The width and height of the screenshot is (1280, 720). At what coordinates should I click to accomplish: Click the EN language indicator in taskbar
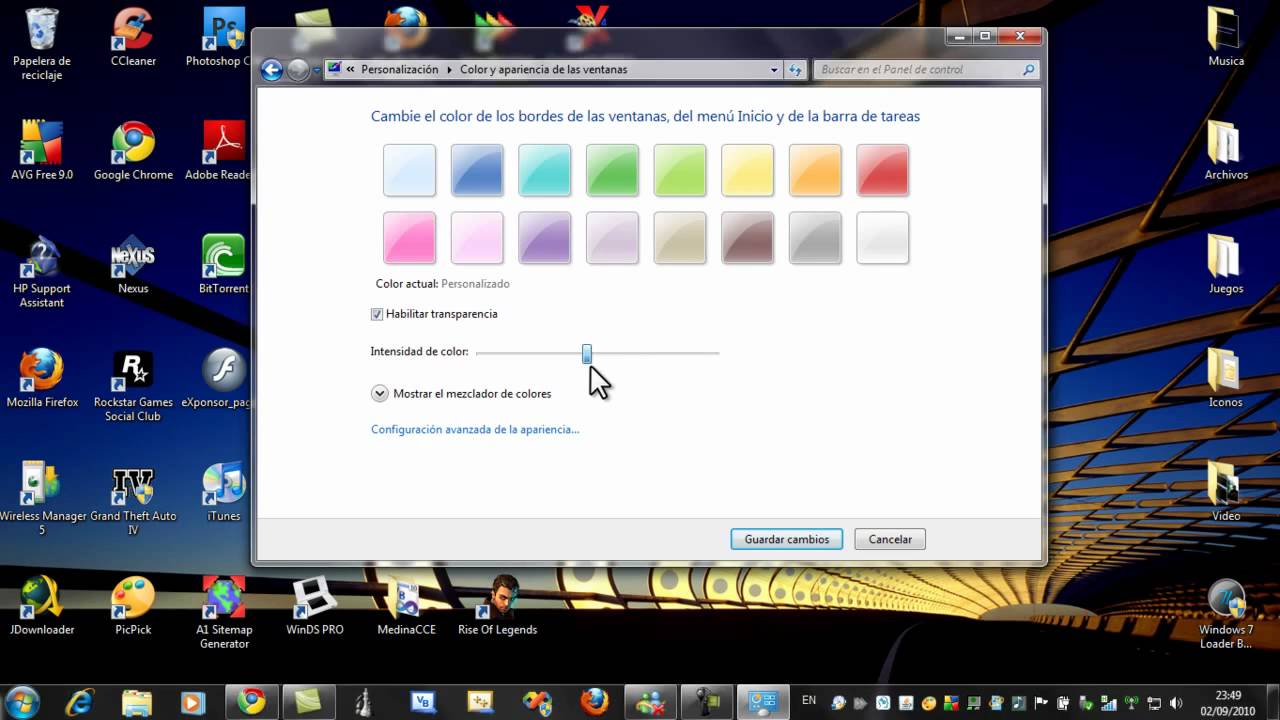pyautogui.click(x=809, y=701)
